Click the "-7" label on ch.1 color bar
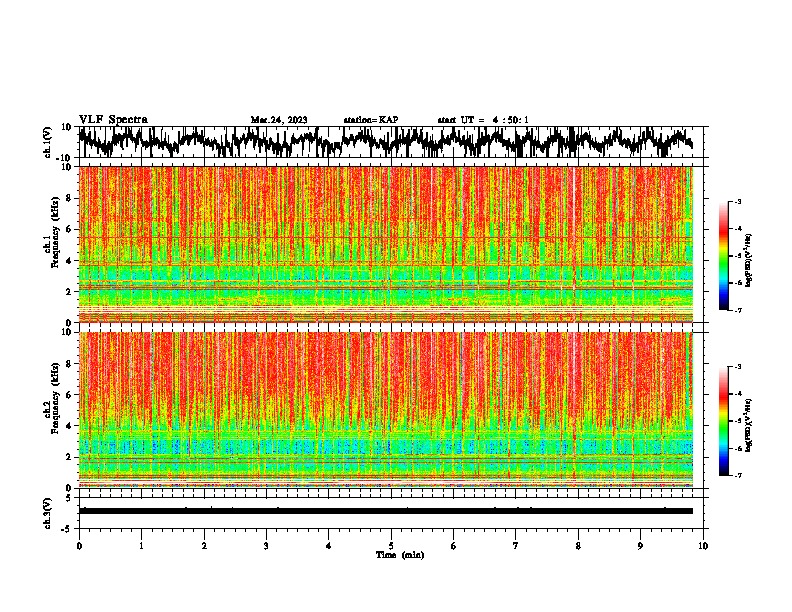Screen dimensions: 792x612 click(x=738, y=310)
